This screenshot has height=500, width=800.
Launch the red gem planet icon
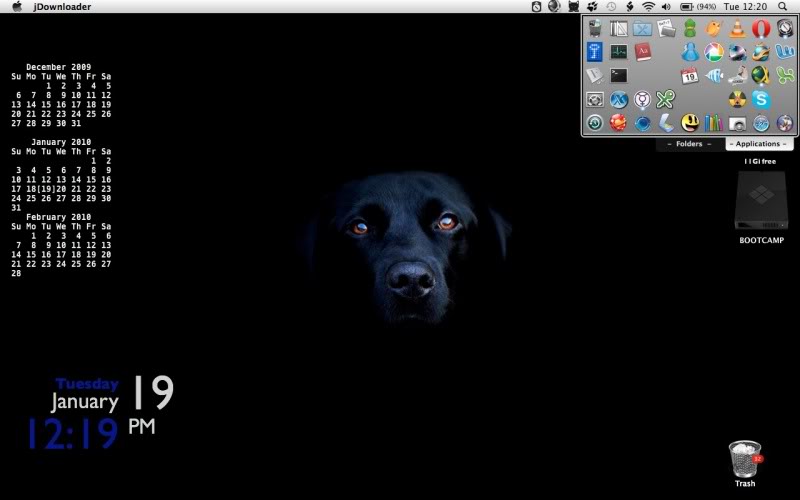coord(618,123)
